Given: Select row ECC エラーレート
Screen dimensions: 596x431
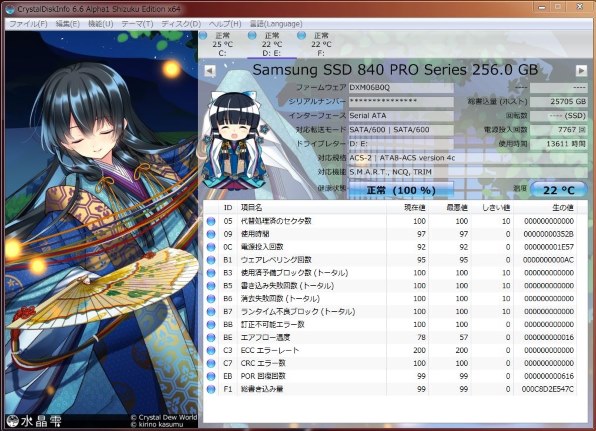Looking at the screenshot, I should (390, 350).
